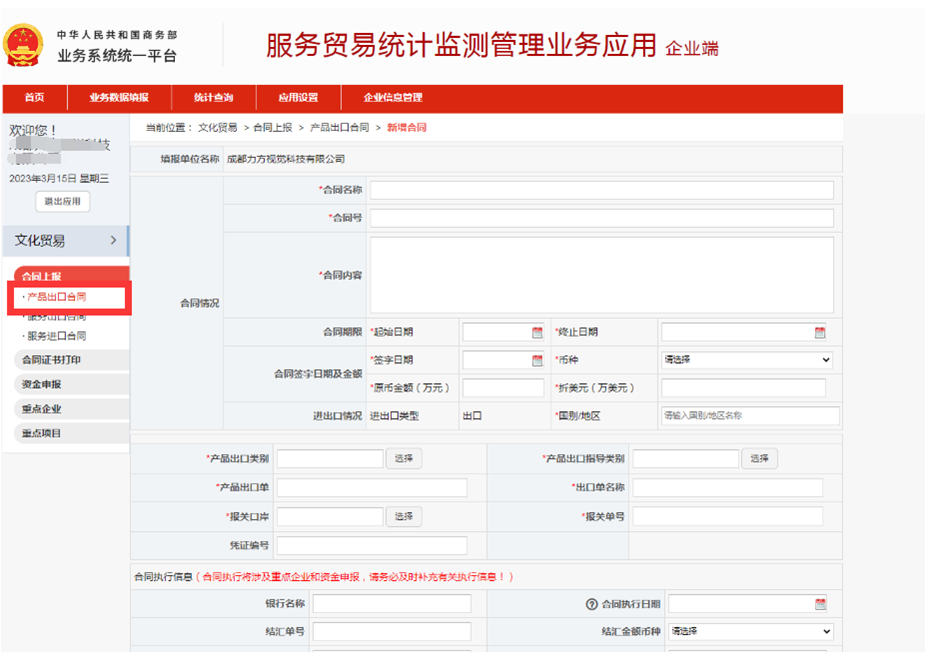Viewport: 926px width, 670px height.
Task: Select 服务进口合同 in the sidebar
Action: point(56,336)
